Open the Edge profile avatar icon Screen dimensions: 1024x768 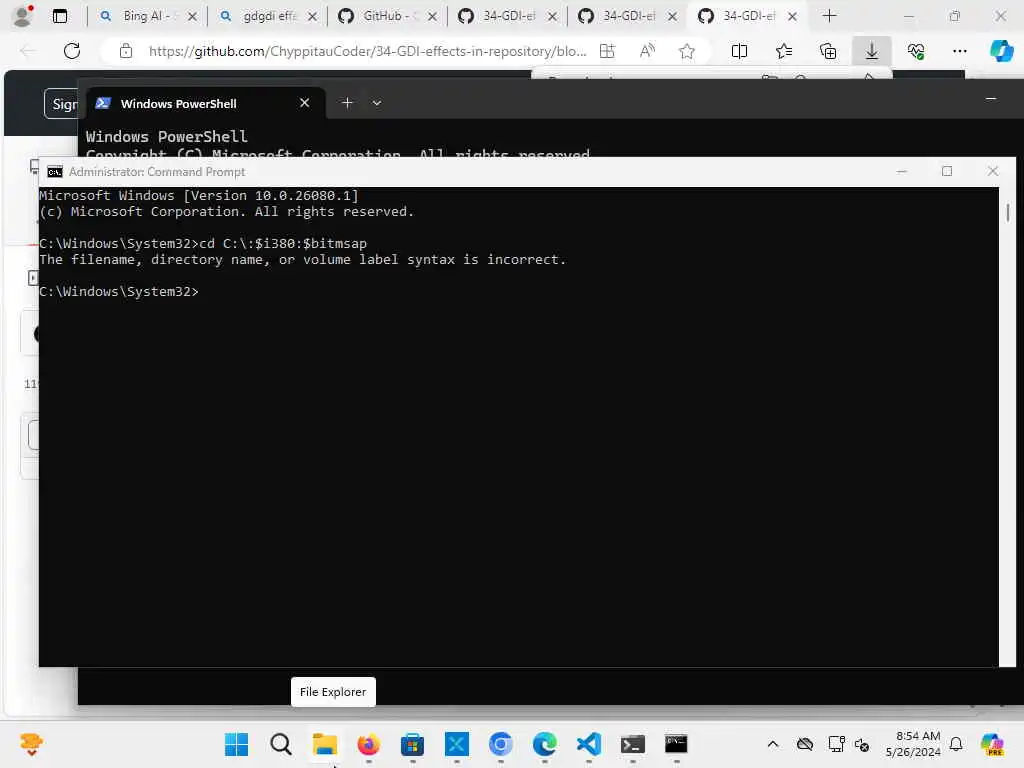pos(23,16)
